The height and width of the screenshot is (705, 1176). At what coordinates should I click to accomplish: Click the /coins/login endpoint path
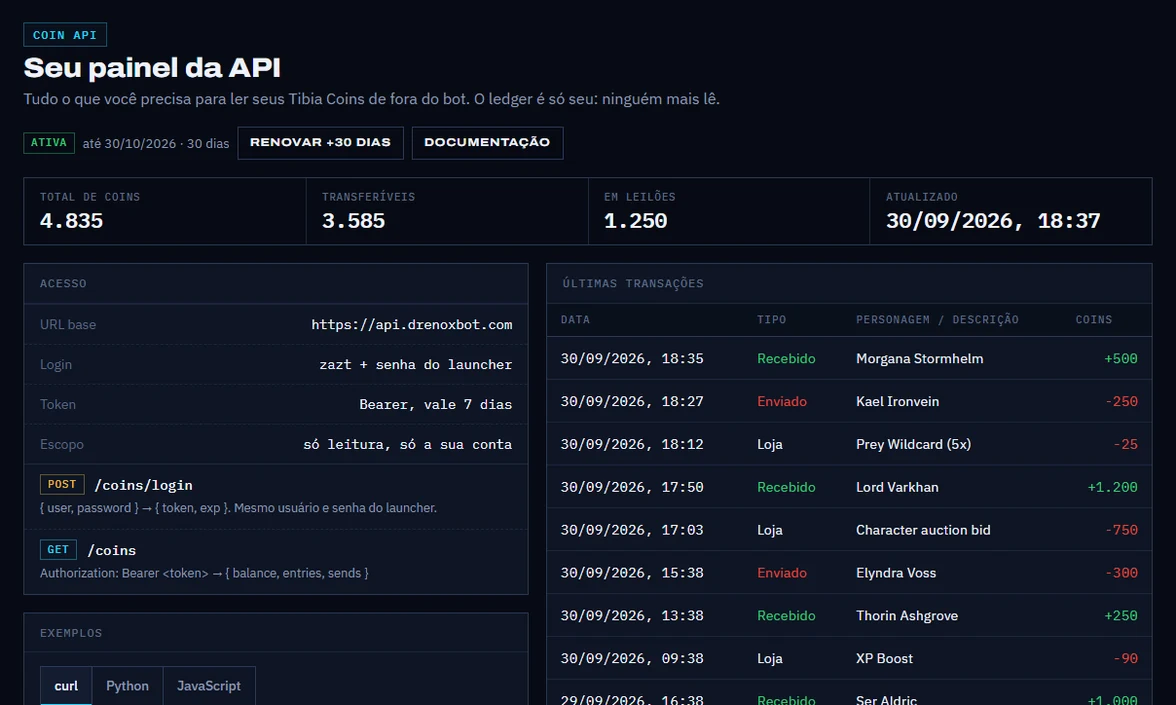143,485
